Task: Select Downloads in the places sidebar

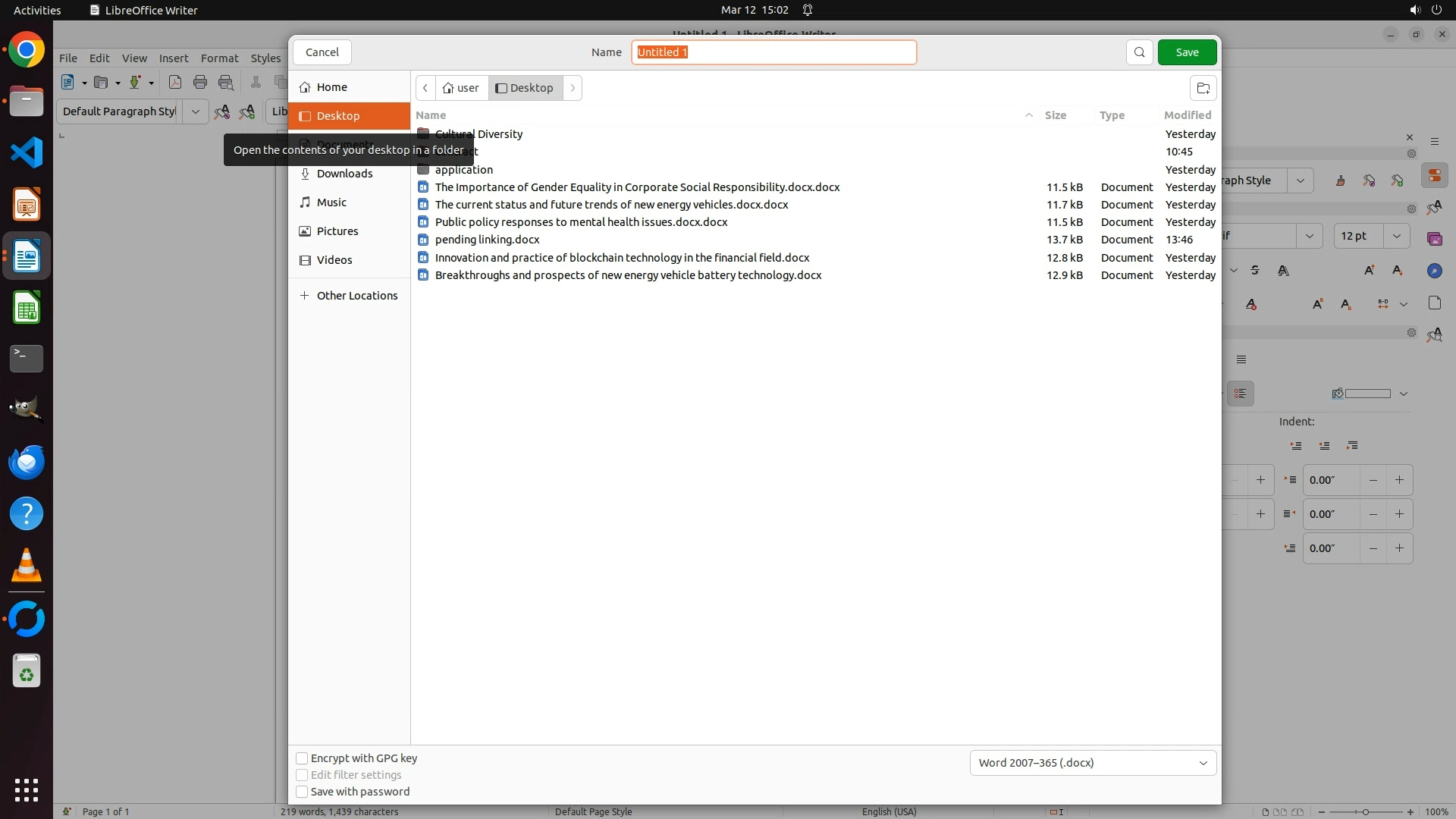Action: [x=344, y=174]
